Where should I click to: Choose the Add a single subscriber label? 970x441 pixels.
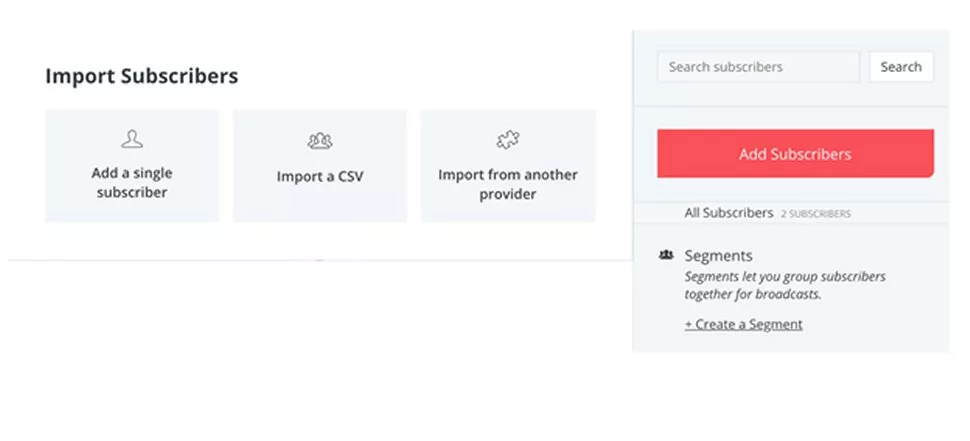[x=132, y=183]
